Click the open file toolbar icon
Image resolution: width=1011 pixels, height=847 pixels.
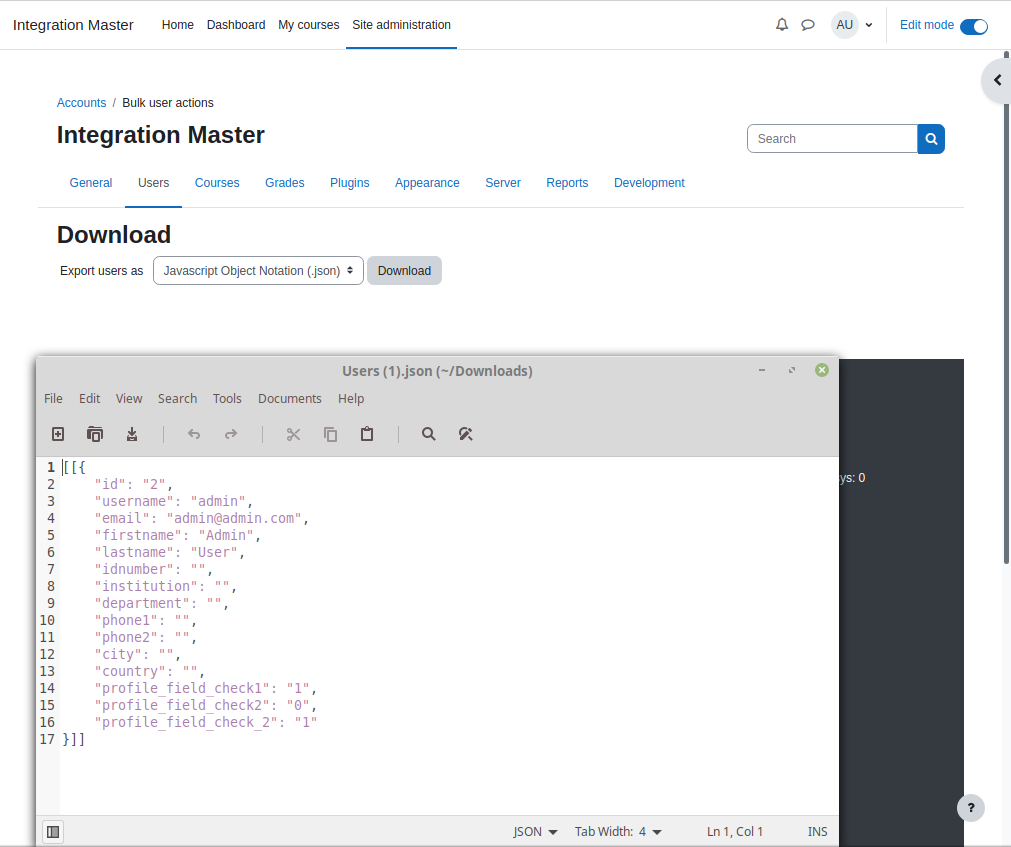click(x=95, y=434)
